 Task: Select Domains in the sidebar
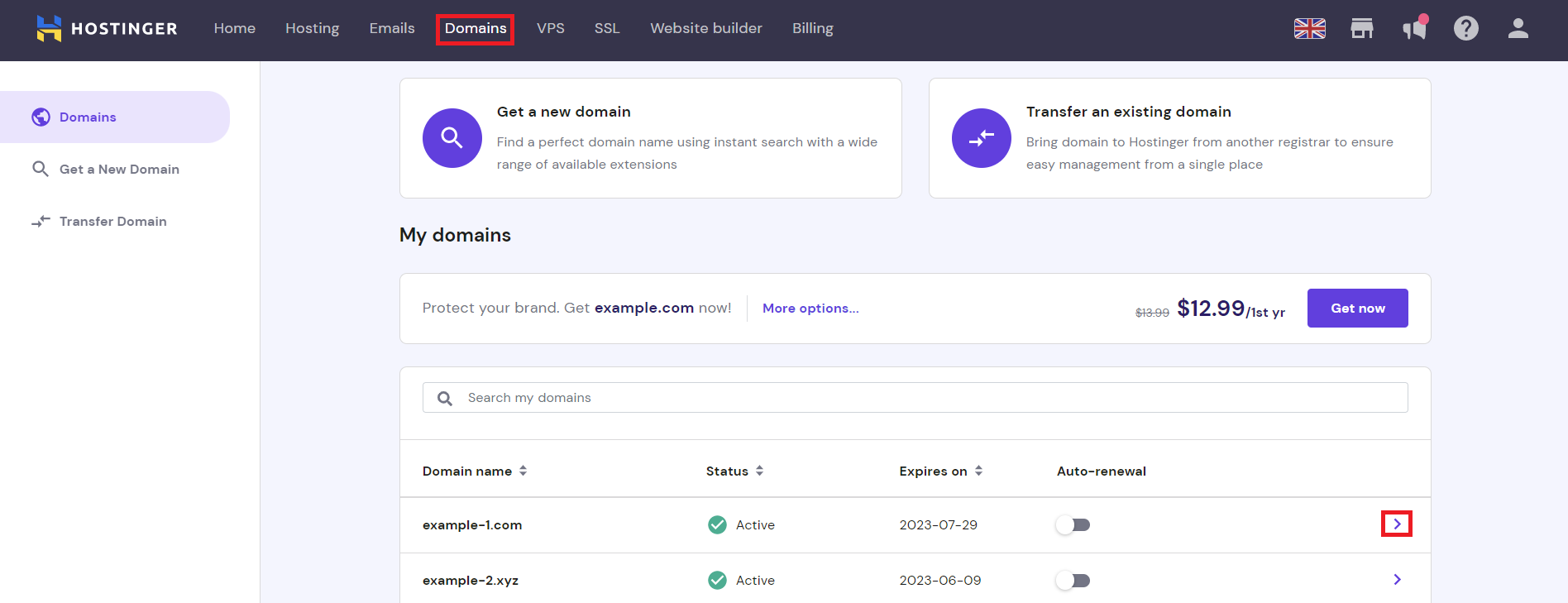point(115,117)
